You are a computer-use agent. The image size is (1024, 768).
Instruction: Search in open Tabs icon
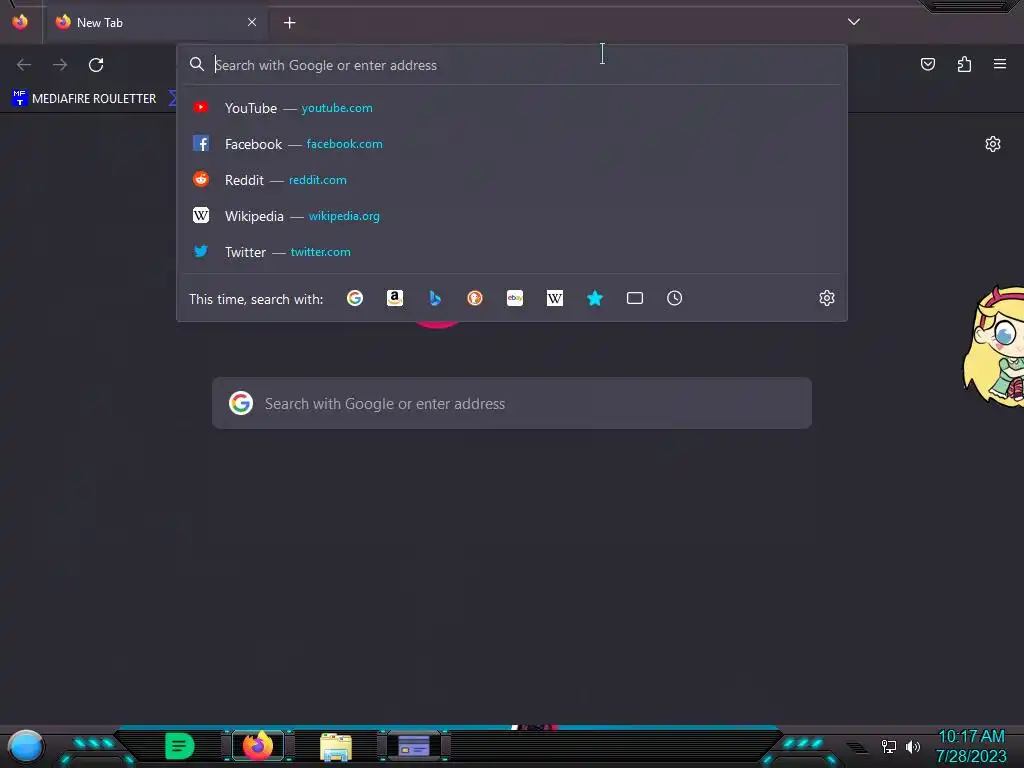635,298
